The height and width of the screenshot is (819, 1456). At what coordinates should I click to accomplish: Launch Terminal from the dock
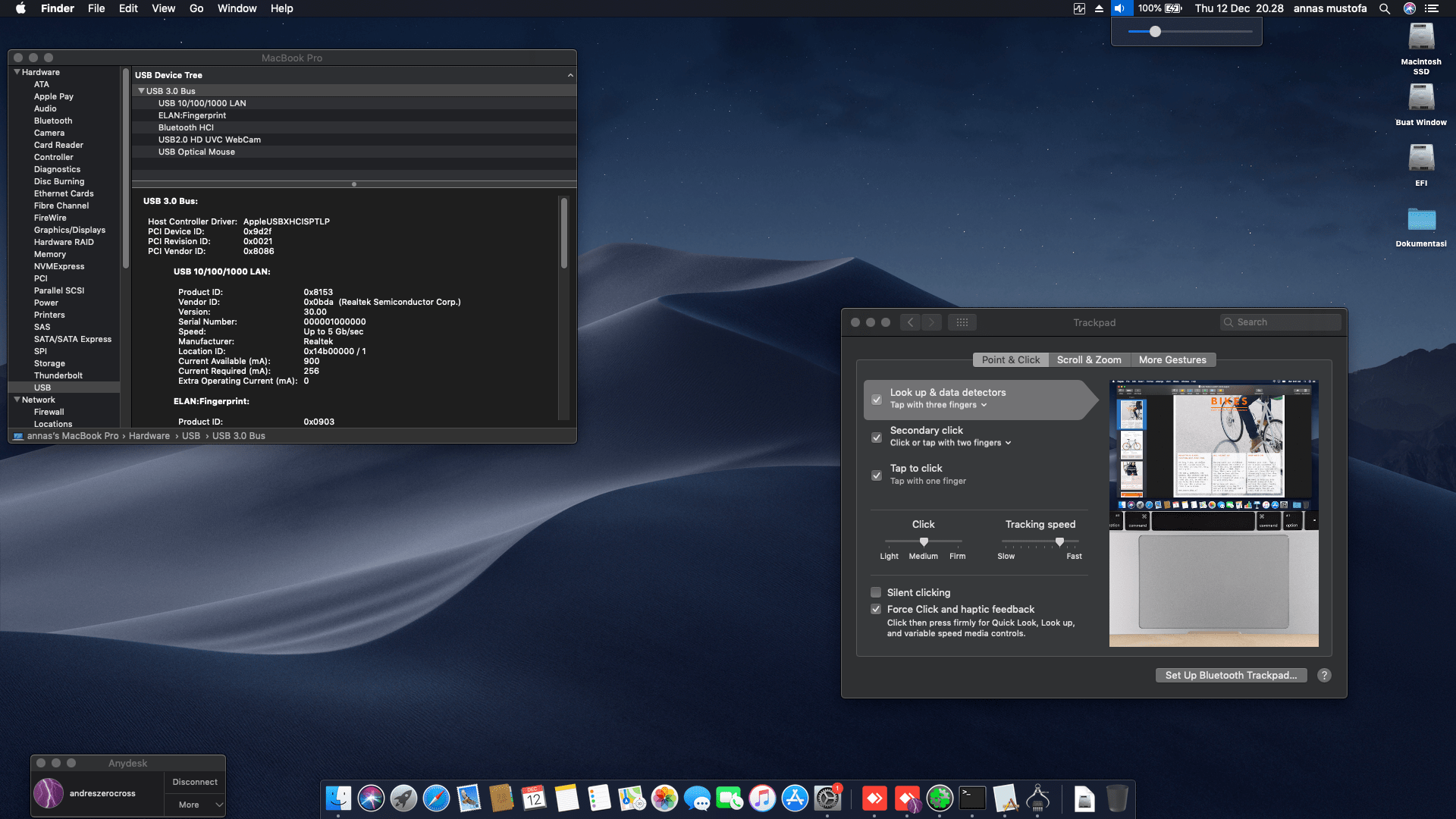(972, 799)
